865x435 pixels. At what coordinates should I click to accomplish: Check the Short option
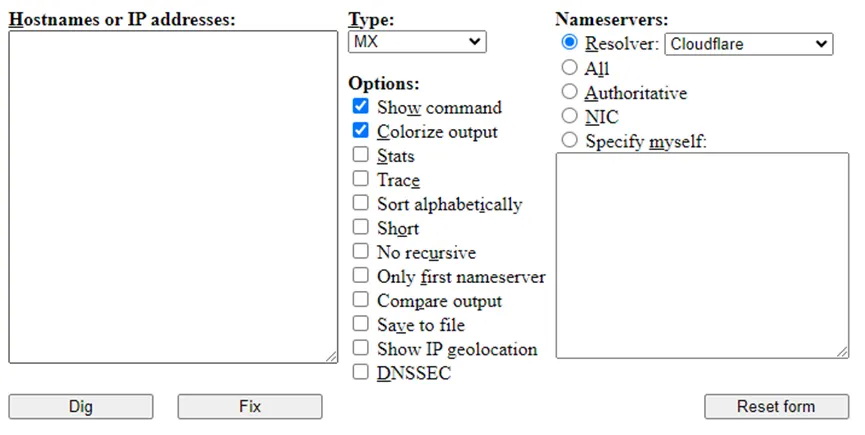click(360, 227)
